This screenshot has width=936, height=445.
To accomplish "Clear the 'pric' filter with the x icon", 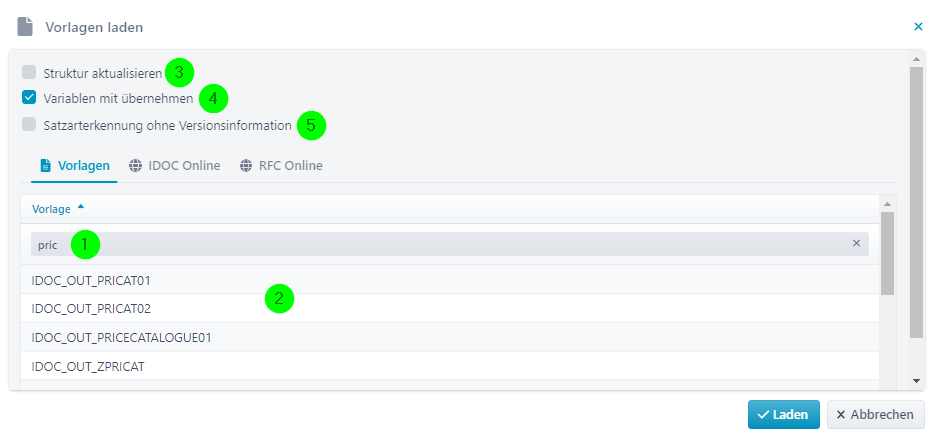I will (856, 243).
